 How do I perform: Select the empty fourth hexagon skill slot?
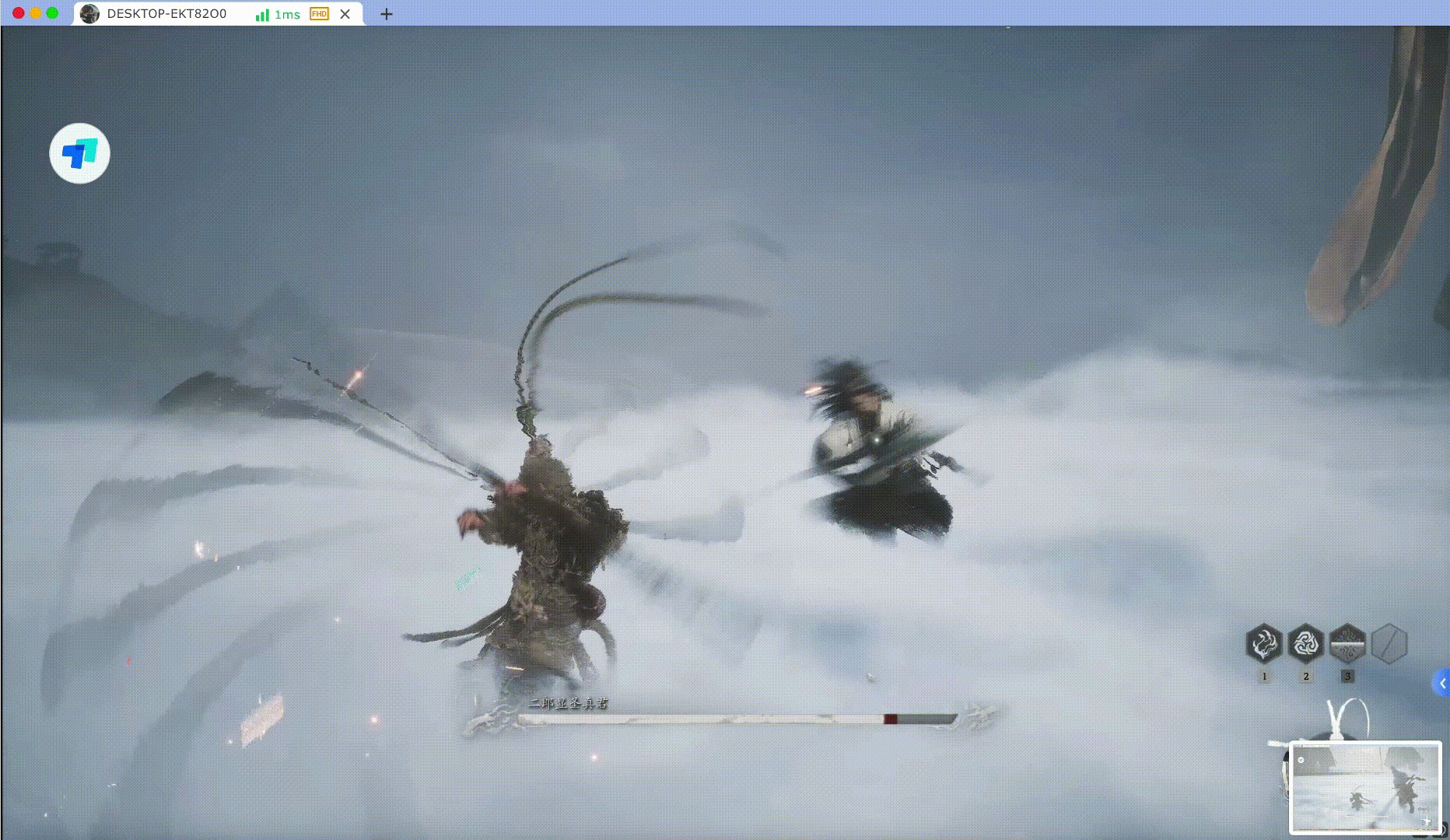1389,644
